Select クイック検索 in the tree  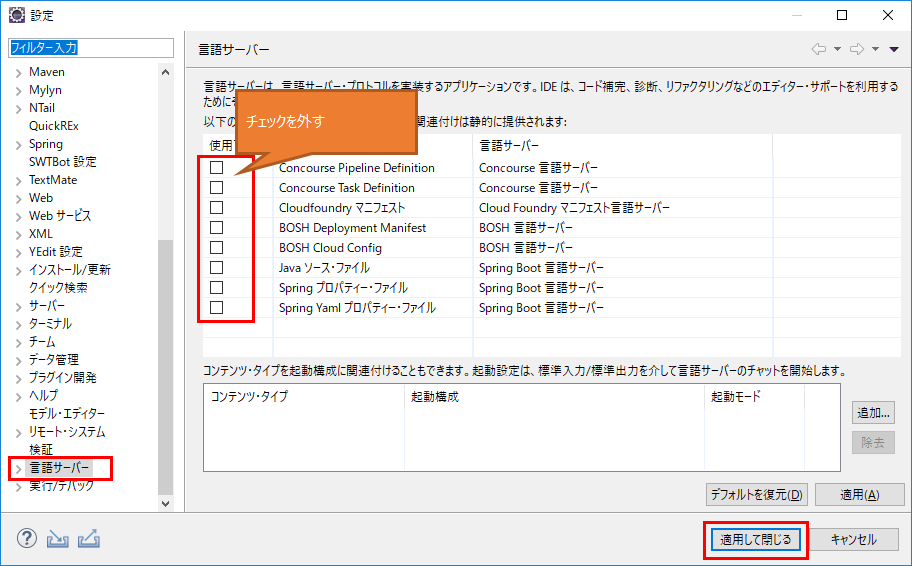click(58, 287)
